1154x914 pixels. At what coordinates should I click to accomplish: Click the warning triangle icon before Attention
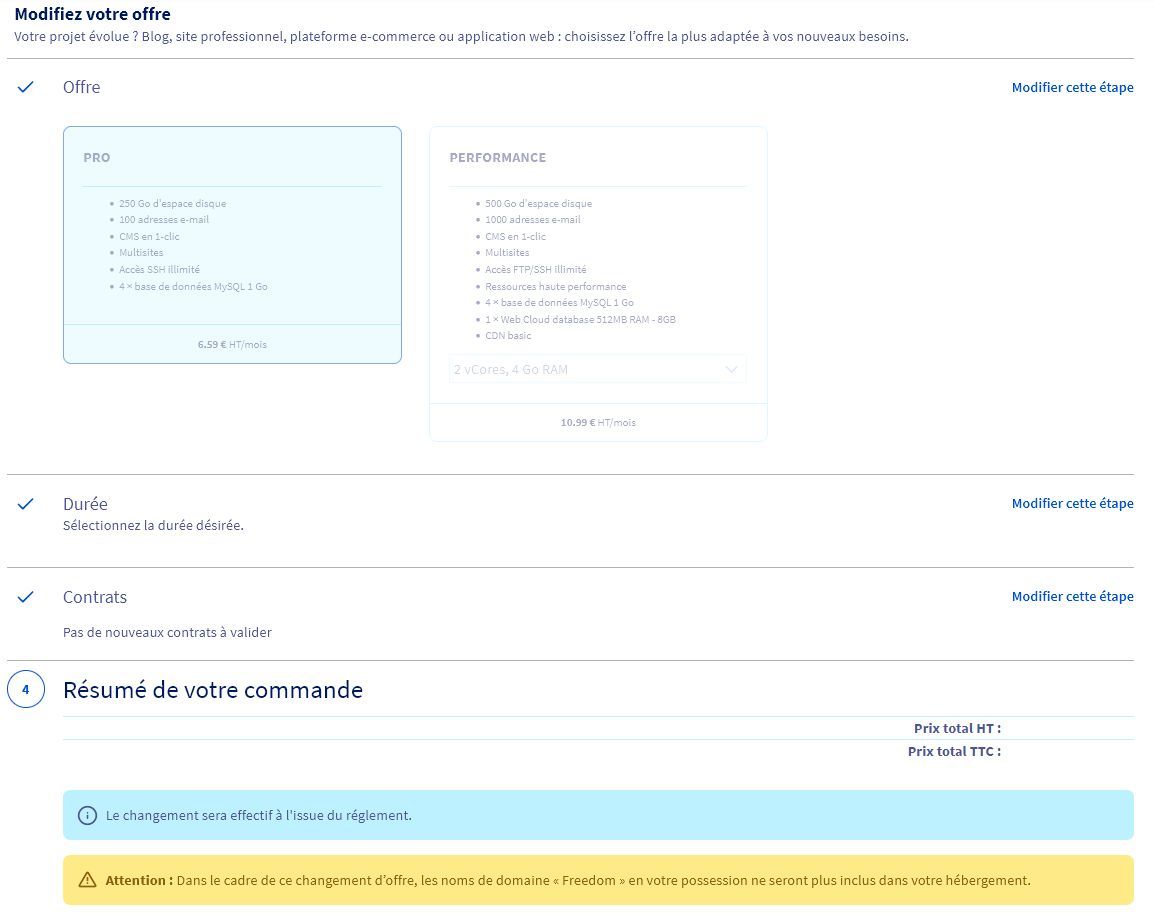click(88, 880)
